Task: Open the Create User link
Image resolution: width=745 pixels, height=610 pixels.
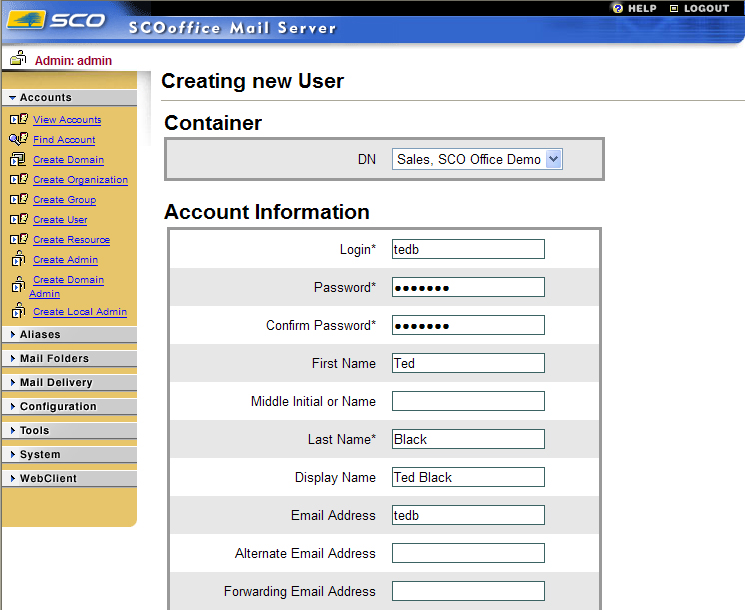Action: [x=60, y=220]
